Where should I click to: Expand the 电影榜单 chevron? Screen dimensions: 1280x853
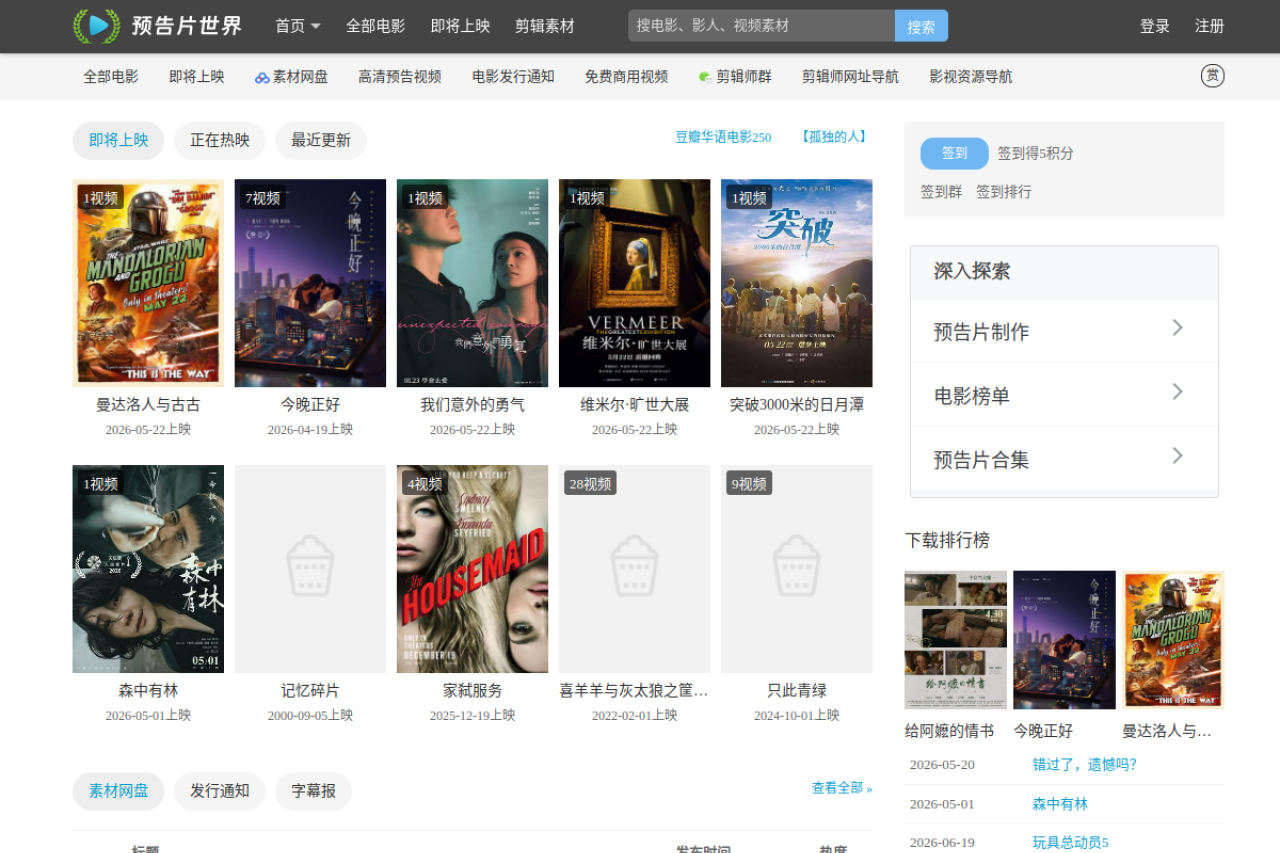(1177, 392)
